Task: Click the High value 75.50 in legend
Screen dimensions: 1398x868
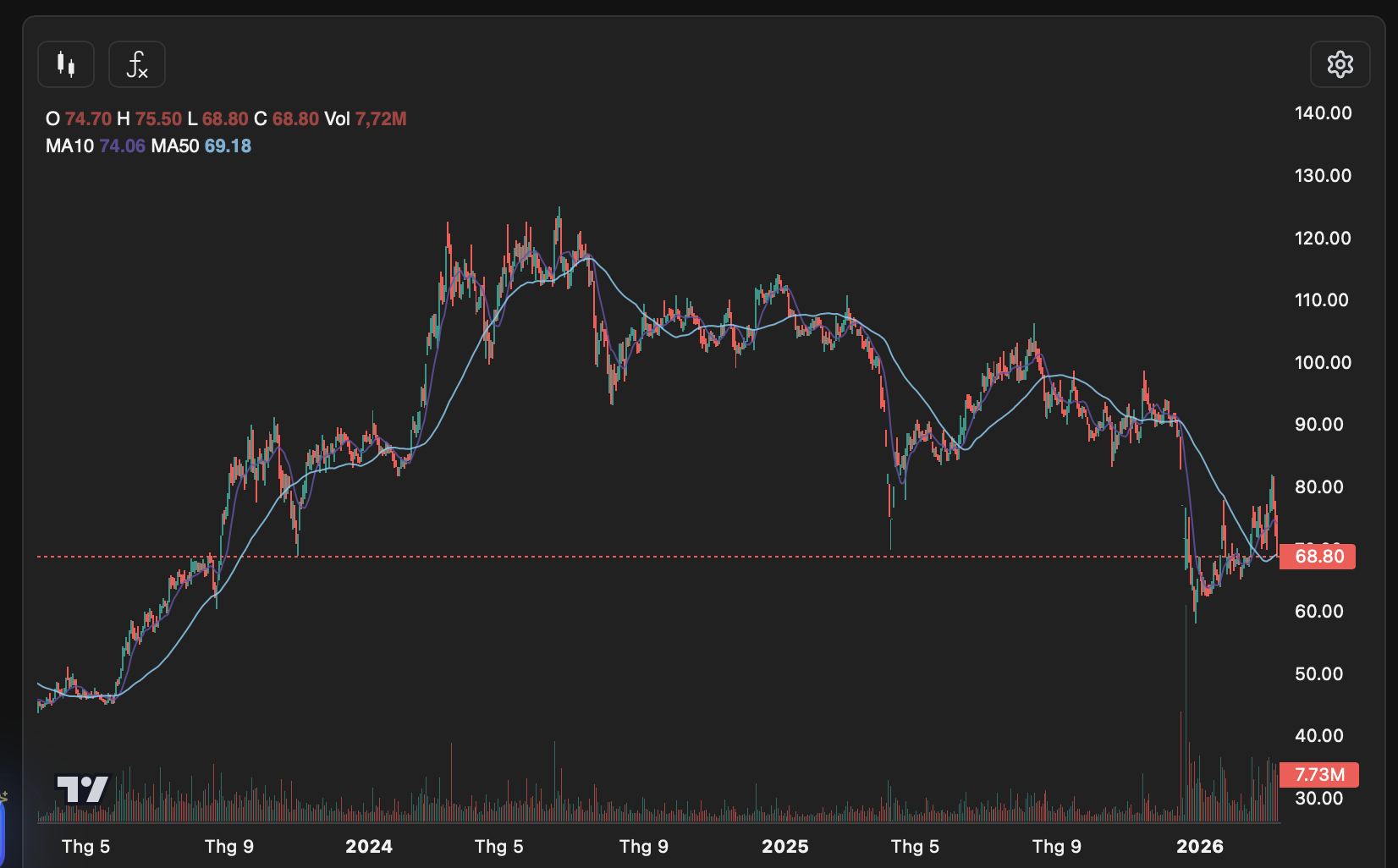Action: coord(158,119)
